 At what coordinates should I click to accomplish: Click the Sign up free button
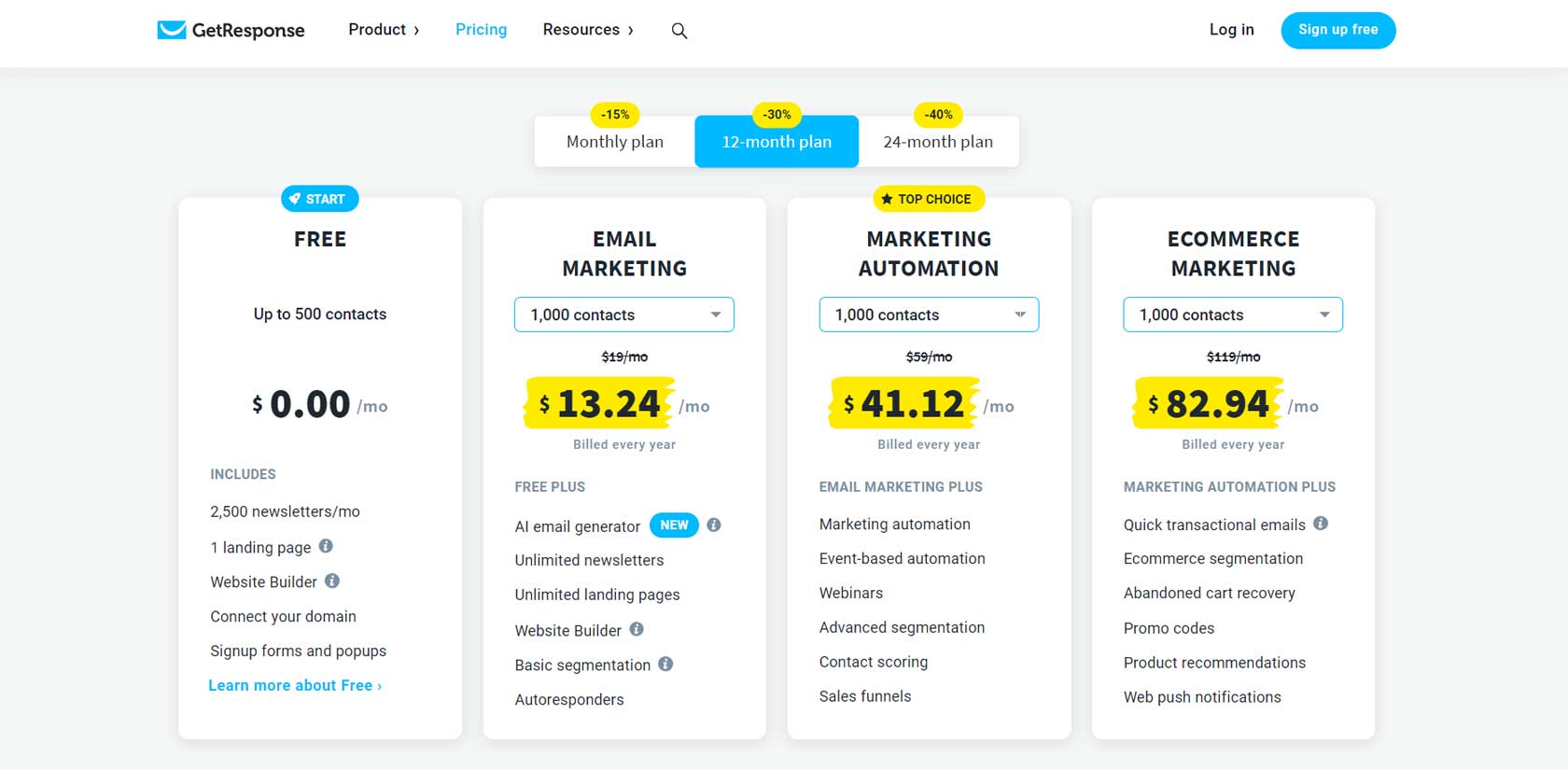coord(1338,30)
